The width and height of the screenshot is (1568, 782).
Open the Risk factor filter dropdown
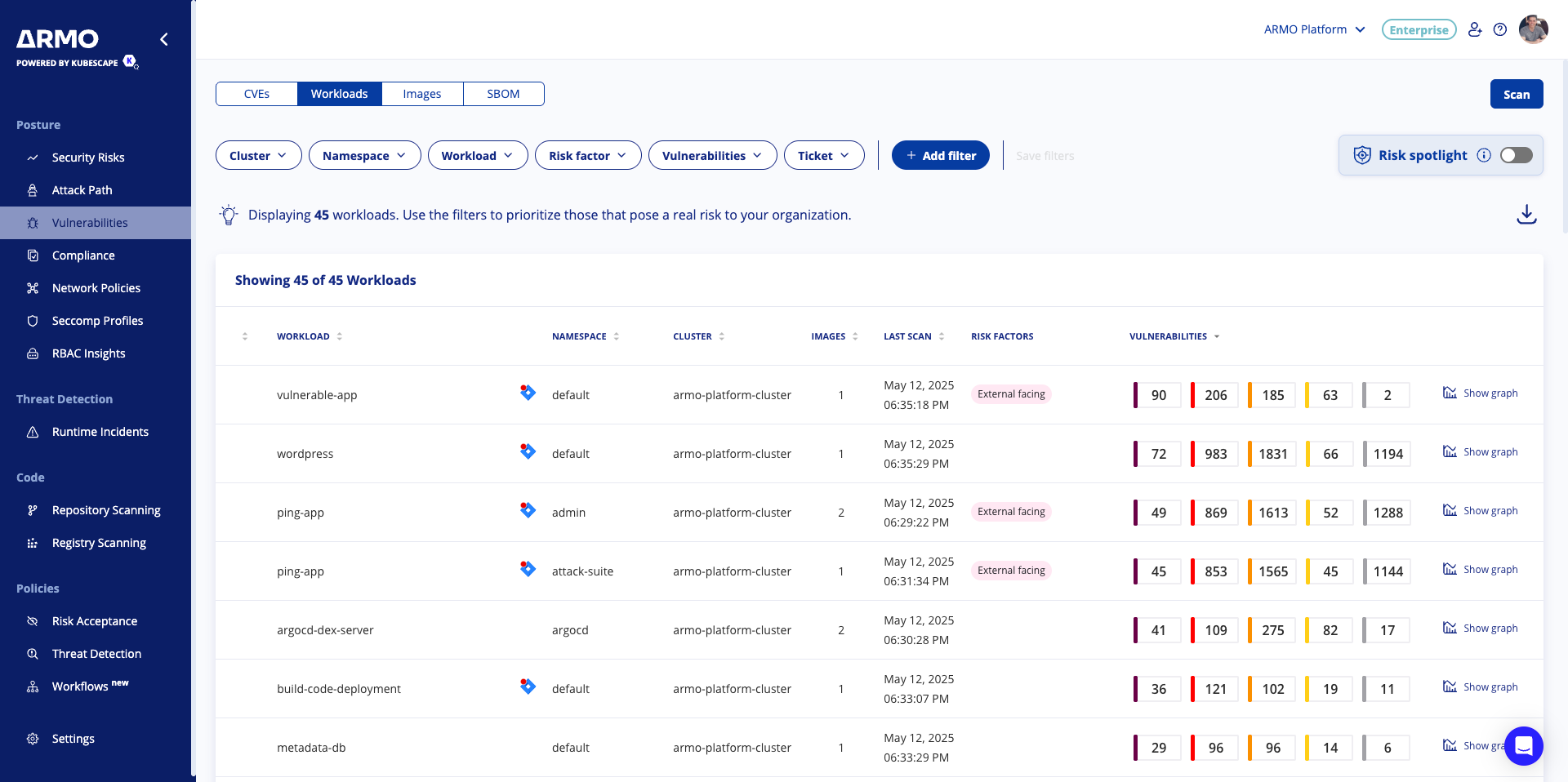pyautogui.click(x=588, y=155)
